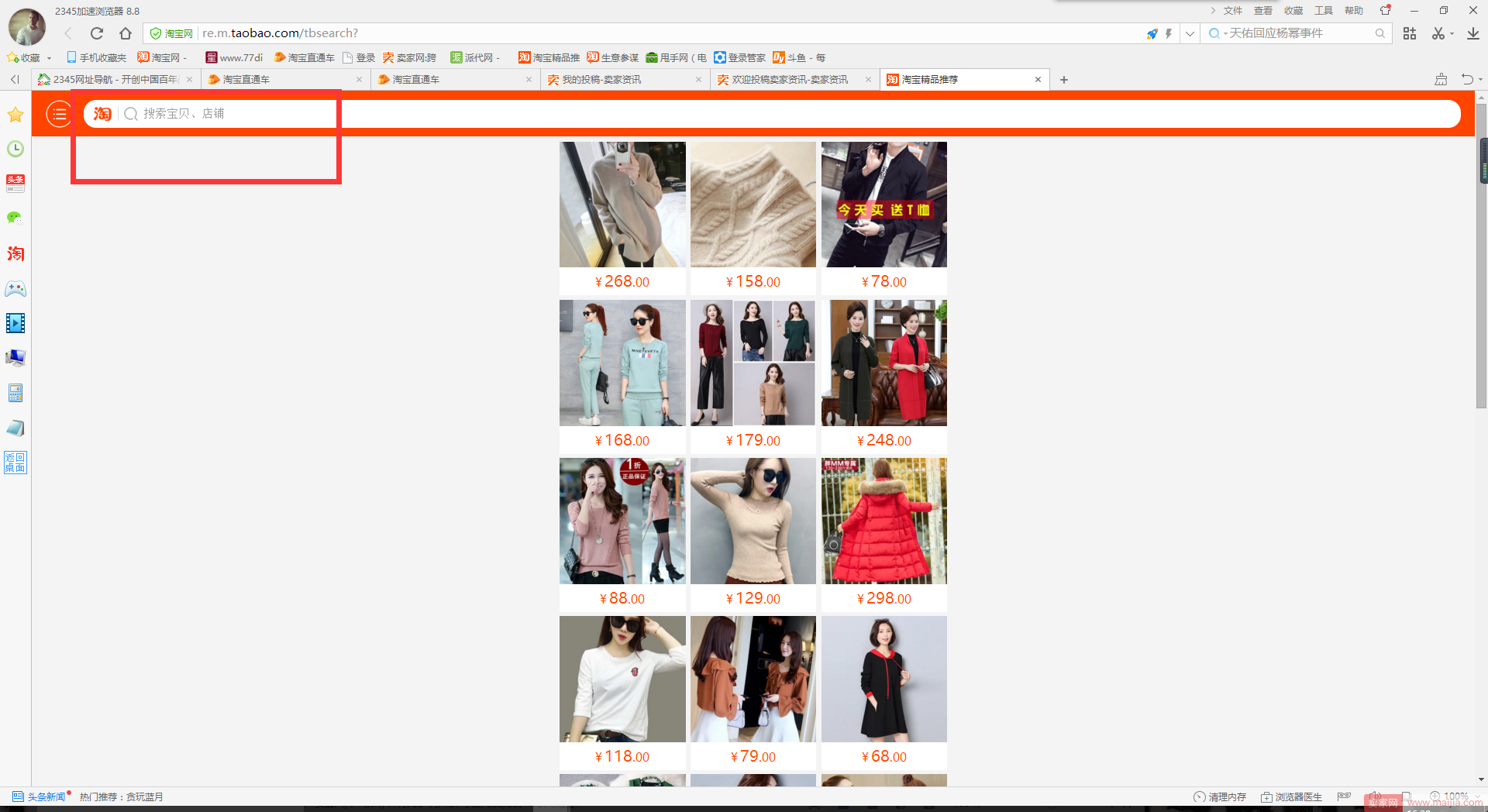The width and height of the screenshot is (1488, 812).
Task: Click the ¥129.00 price label
Action: 753,598
